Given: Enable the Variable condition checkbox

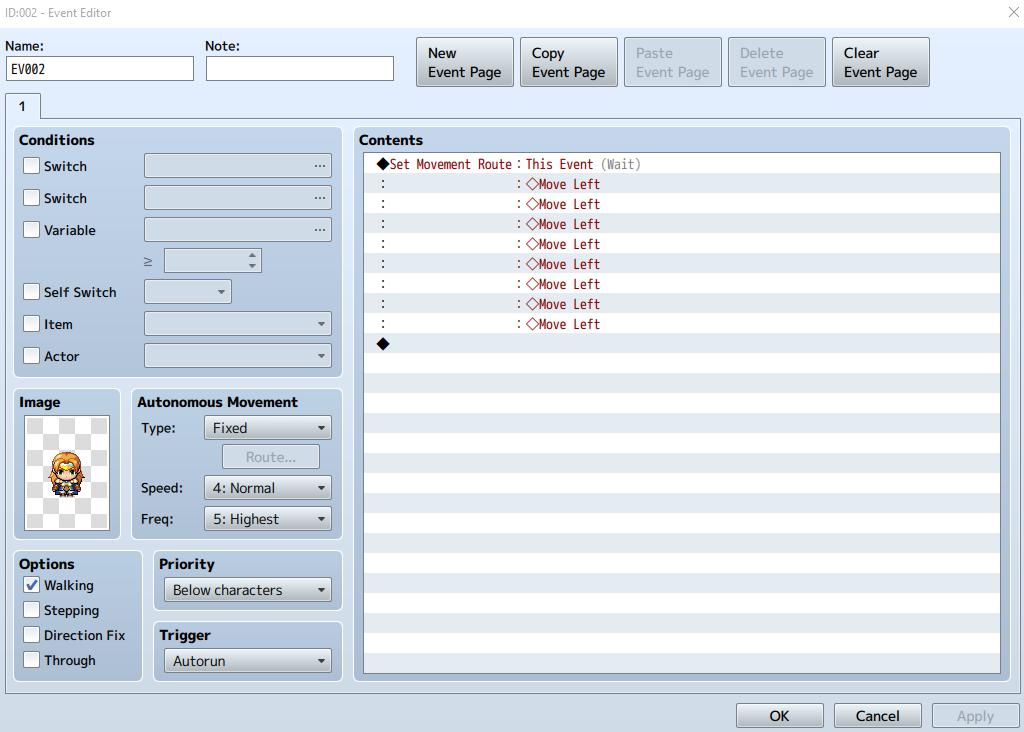Looking at the screenshot, I should (31, 229).
